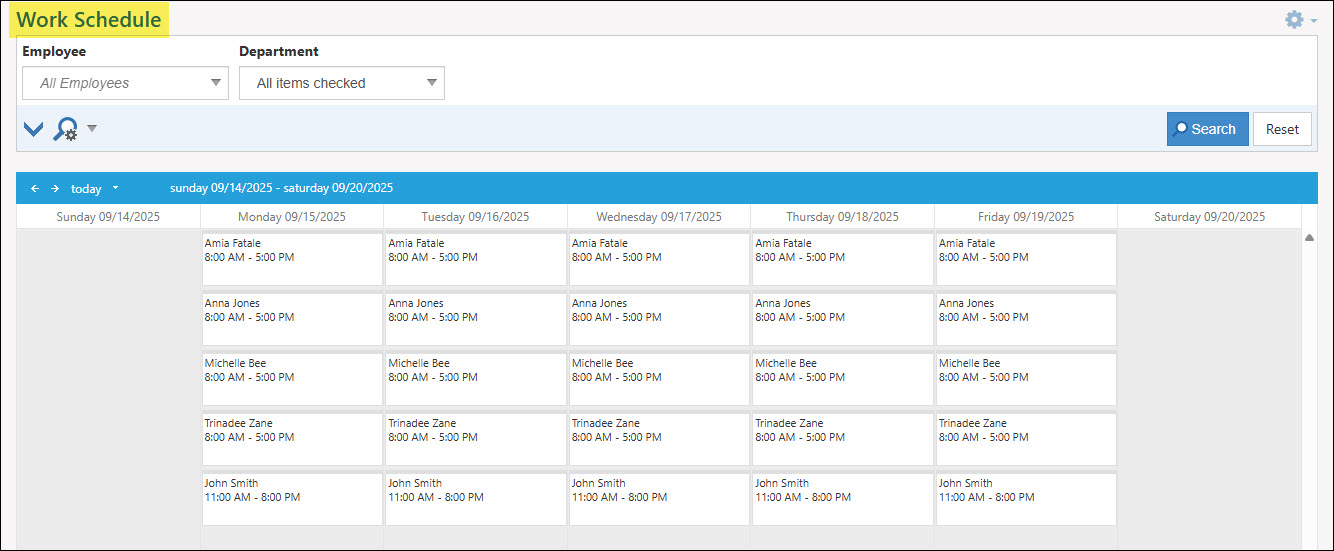Open the Department dropdown list
Image resolution: width=1334 pixels, height=551 pixels.
[432, 83]
